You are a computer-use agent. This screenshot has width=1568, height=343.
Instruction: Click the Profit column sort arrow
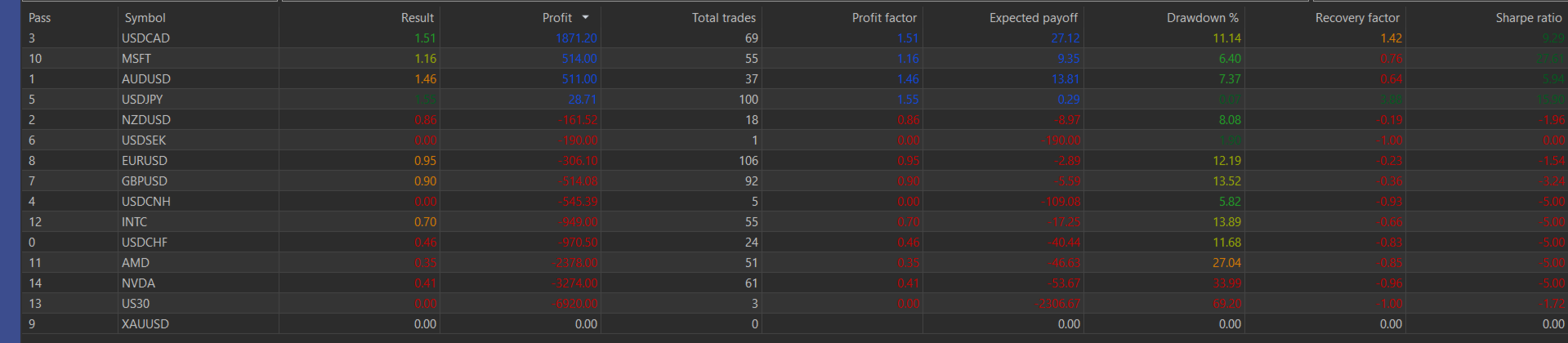(x=585, y=17)
